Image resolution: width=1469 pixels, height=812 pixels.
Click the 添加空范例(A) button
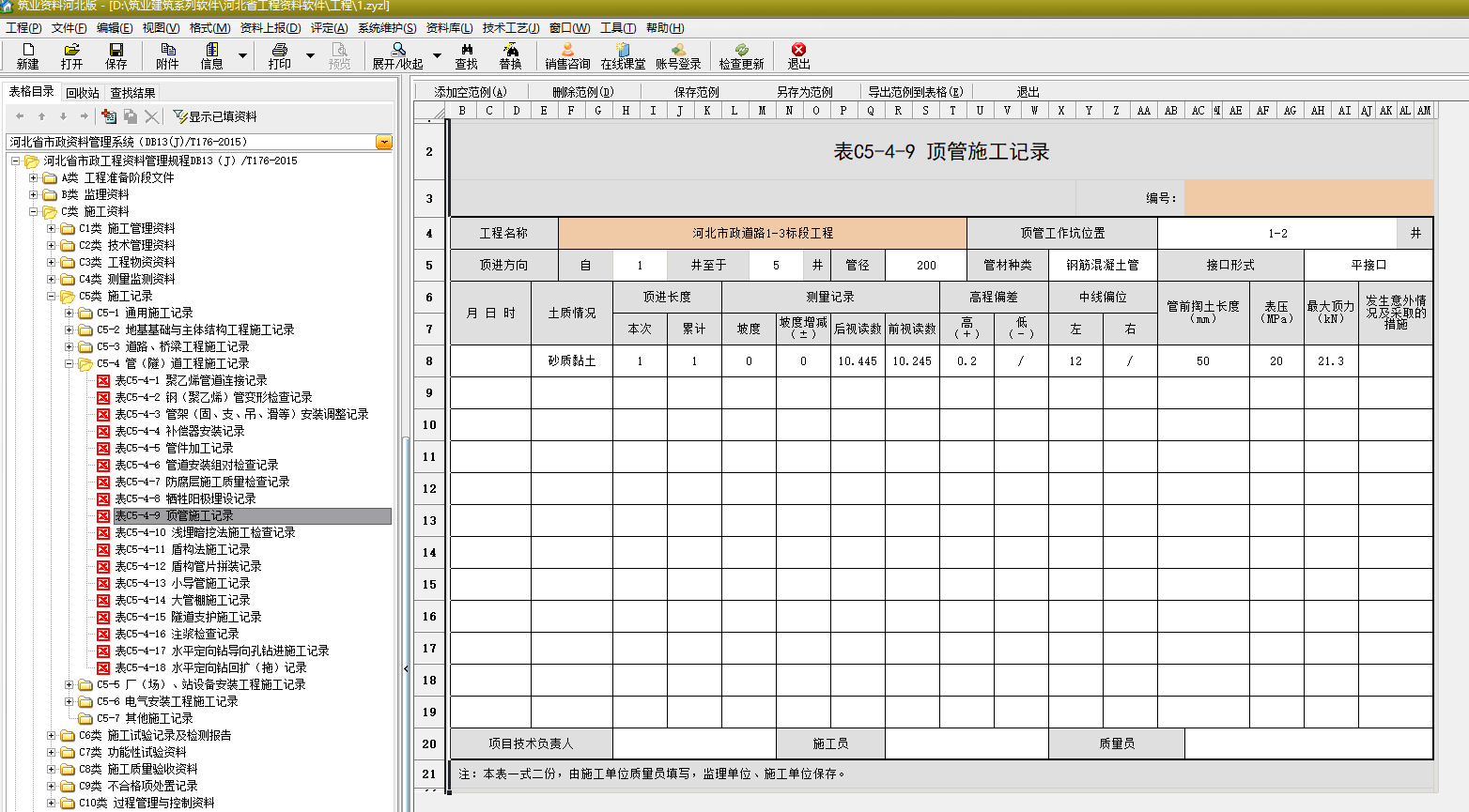[471, 92]
